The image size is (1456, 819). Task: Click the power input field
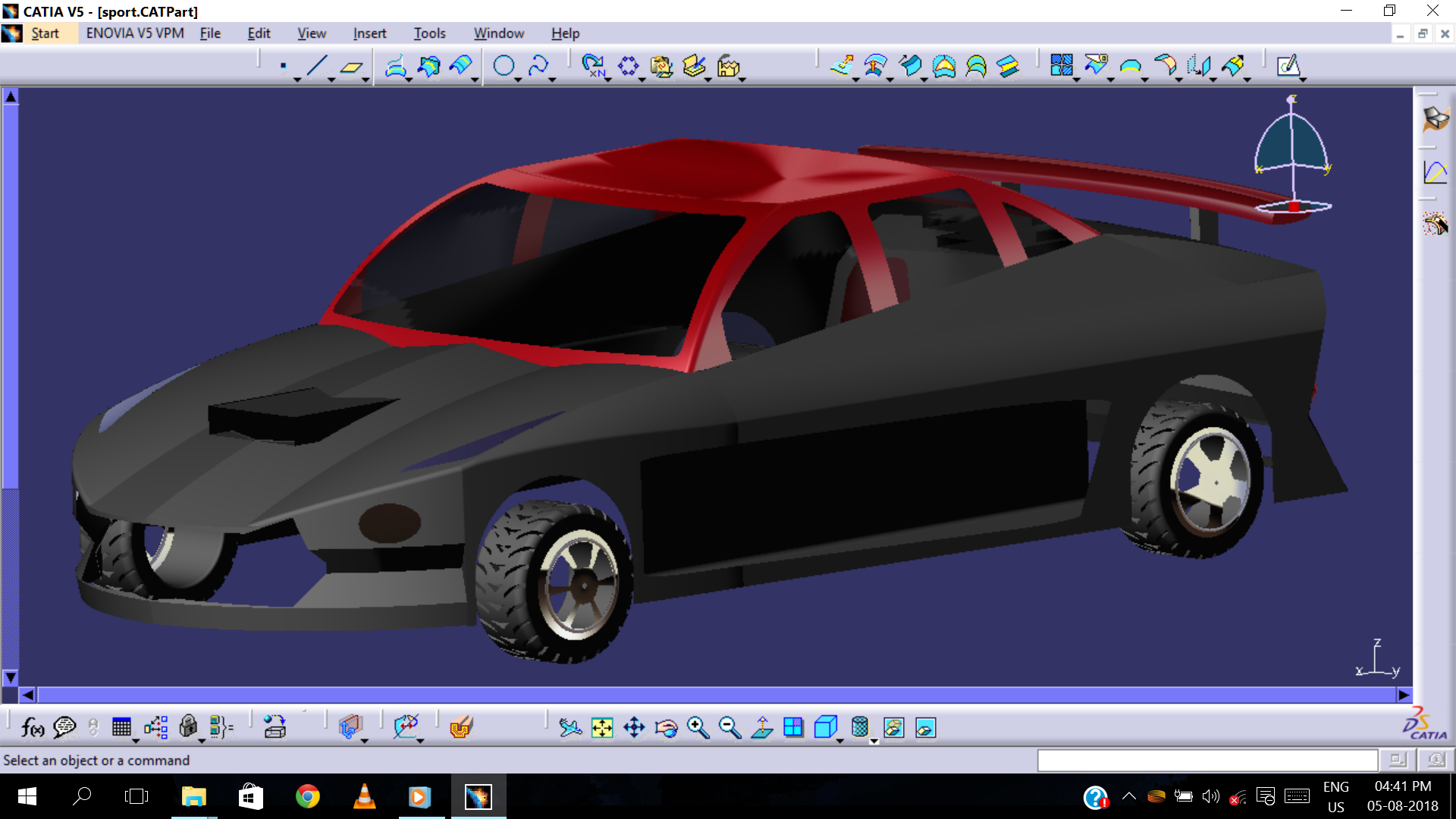pos(1207,760)
